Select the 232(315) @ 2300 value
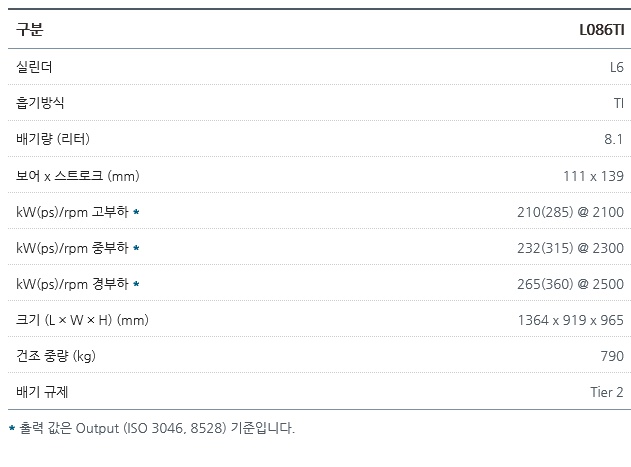The width and height of the screenshot is (631, 467). tap(570, 248)
